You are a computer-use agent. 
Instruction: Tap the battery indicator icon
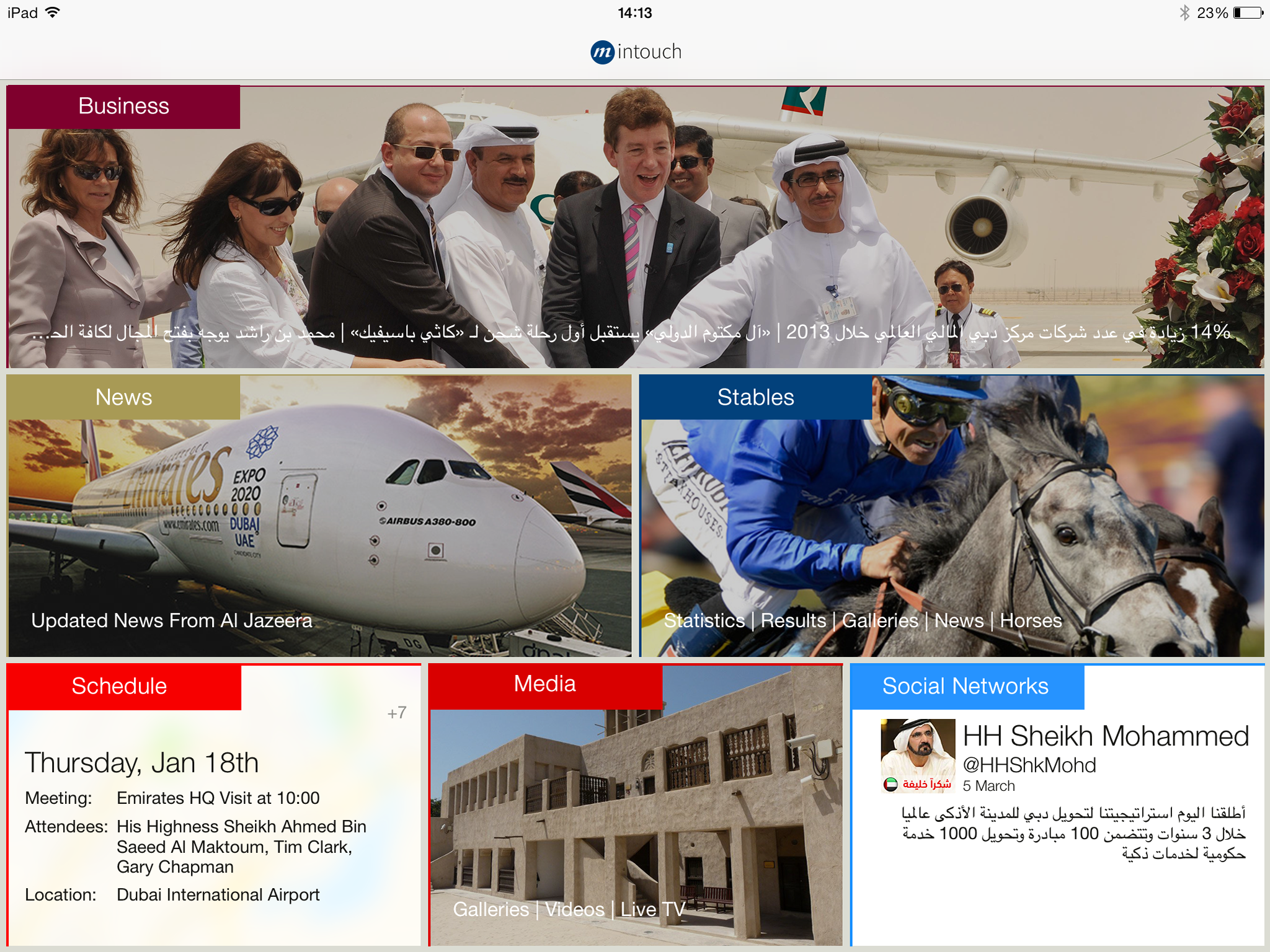1248,12
